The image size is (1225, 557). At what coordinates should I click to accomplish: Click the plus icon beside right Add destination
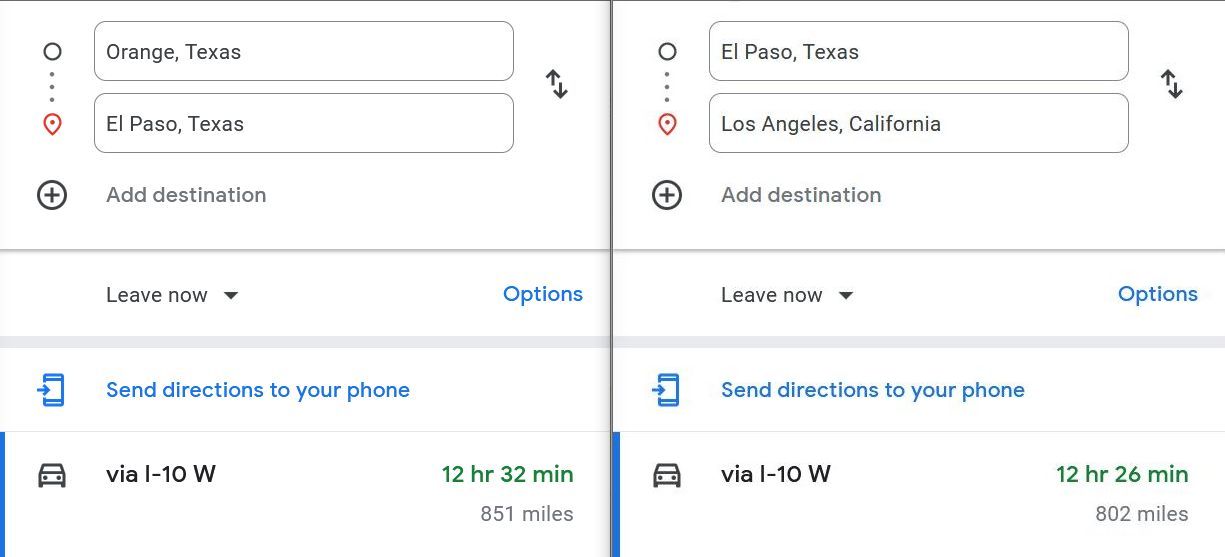667,195
